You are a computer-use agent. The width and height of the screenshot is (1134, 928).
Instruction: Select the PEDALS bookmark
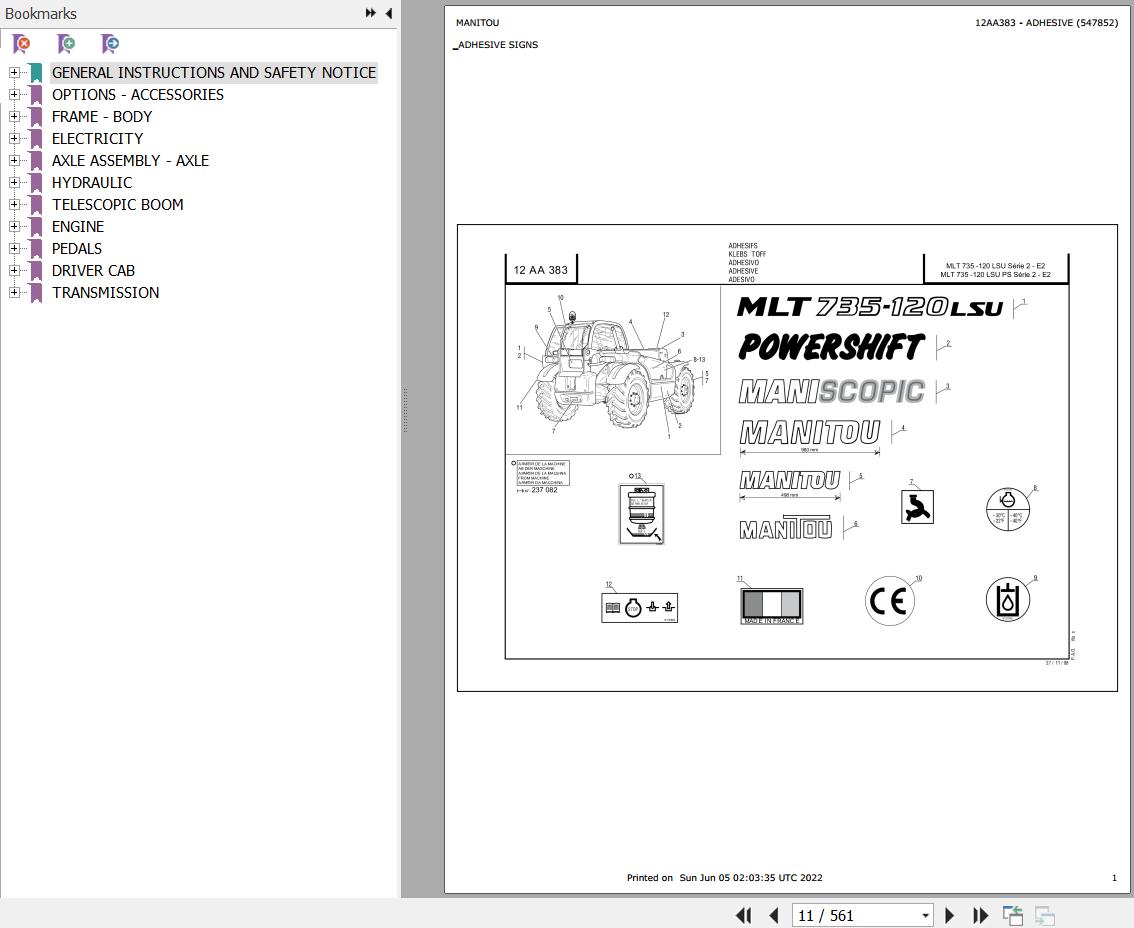click(77, 249)
